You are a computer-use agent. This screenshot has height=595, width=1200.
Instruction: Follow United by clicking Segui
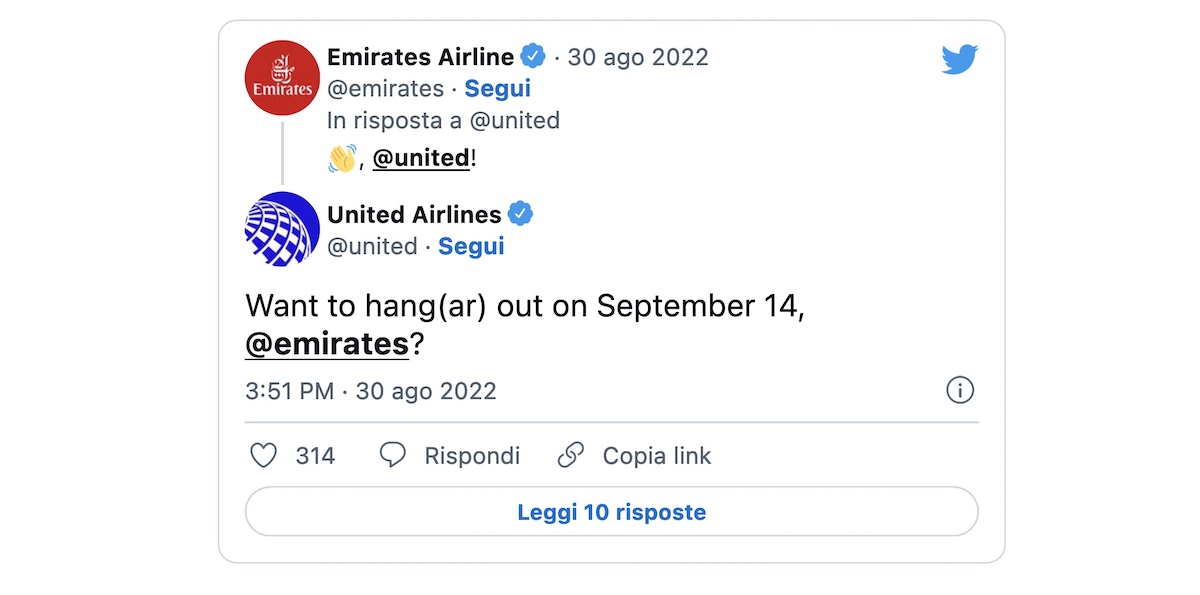tap(470, 246)
